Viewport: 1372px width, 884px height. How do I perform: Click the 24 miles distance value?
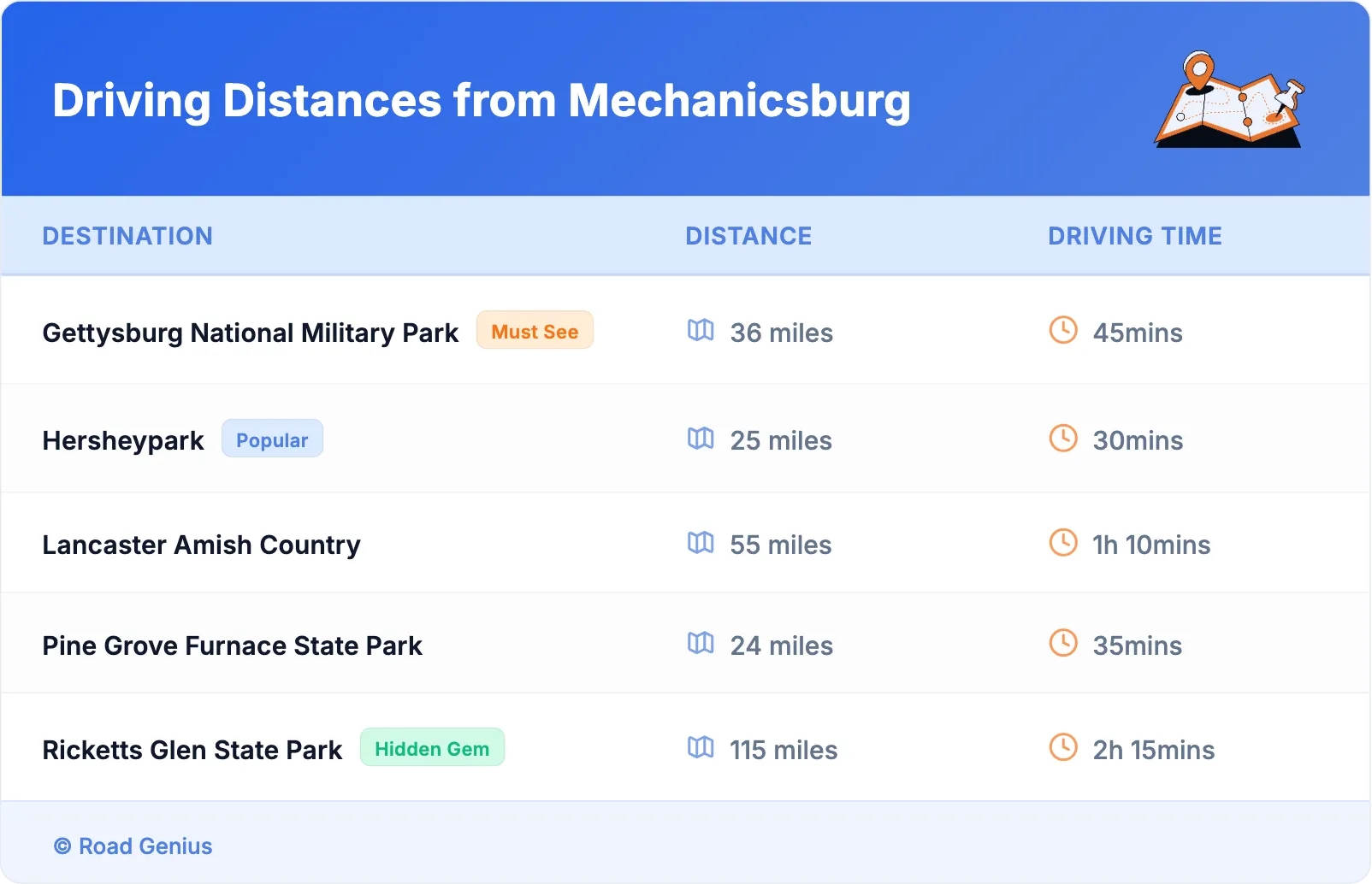[x=782, y=645]
